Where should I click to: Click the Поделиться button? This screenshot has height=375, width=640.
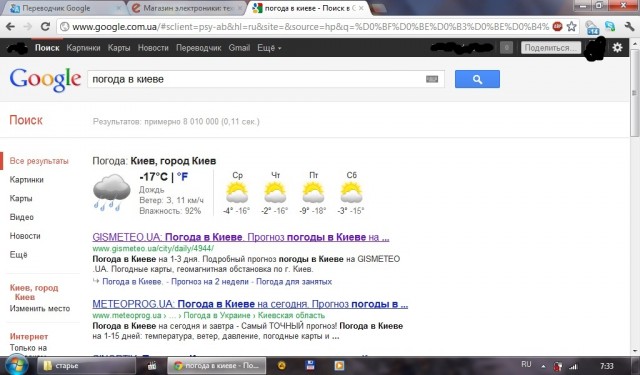pyautogui.click(x=551, y=48)
